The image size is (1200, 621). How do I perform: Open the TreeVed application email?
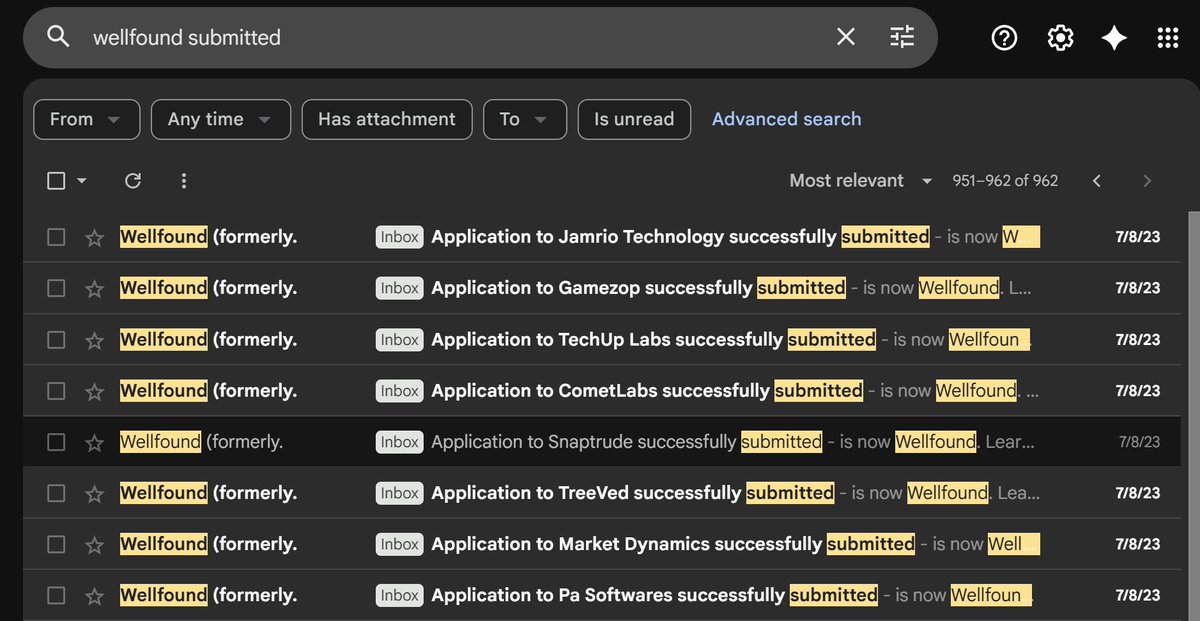tap(601, 493)
